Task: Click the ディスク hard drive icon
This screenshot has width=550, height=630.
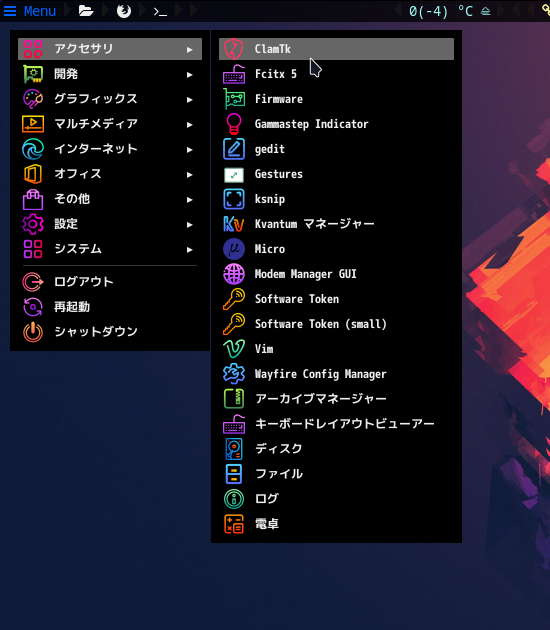Action: point(234,449)
